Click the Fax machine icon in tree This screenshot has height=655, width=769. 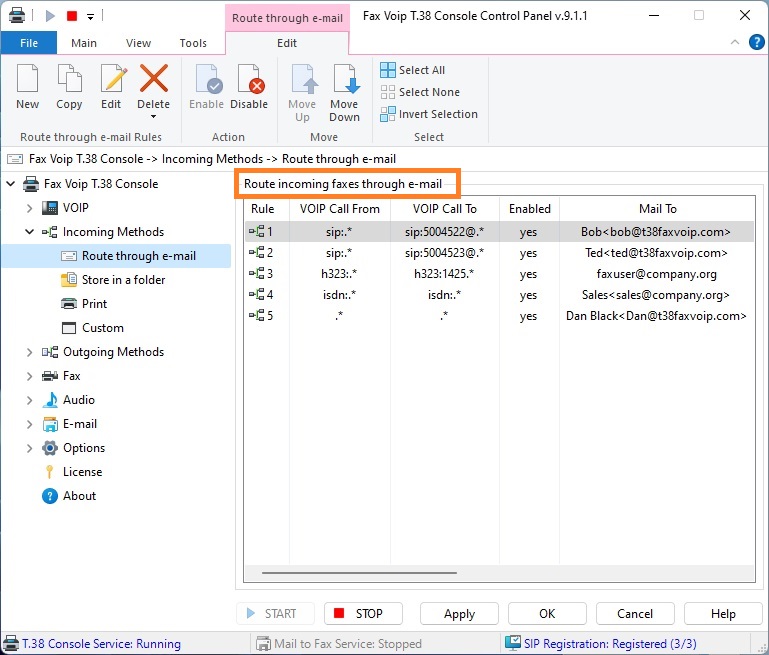coord(50,376)
